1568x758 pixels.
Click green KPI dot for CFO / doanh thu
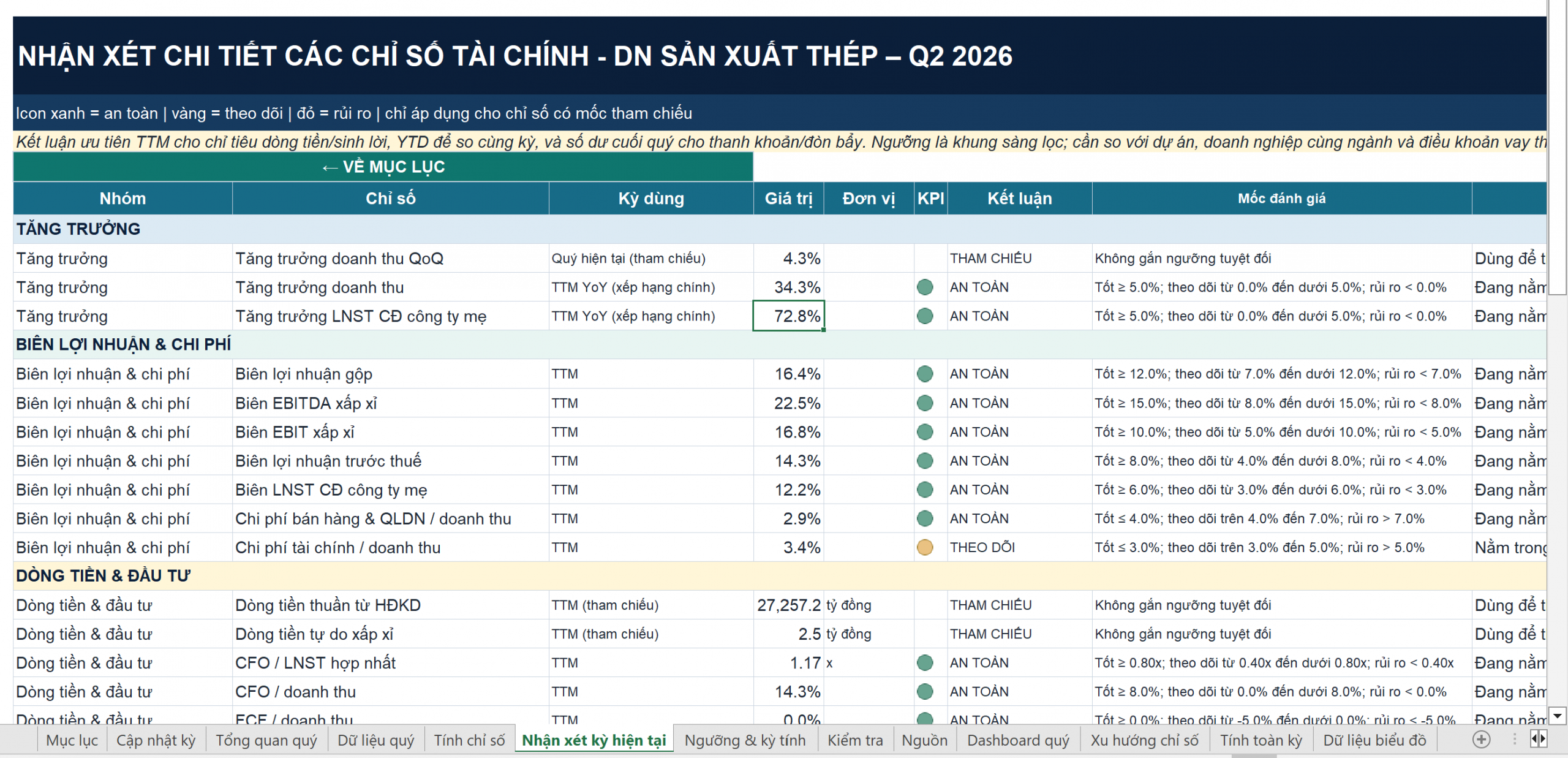point(925,692)
